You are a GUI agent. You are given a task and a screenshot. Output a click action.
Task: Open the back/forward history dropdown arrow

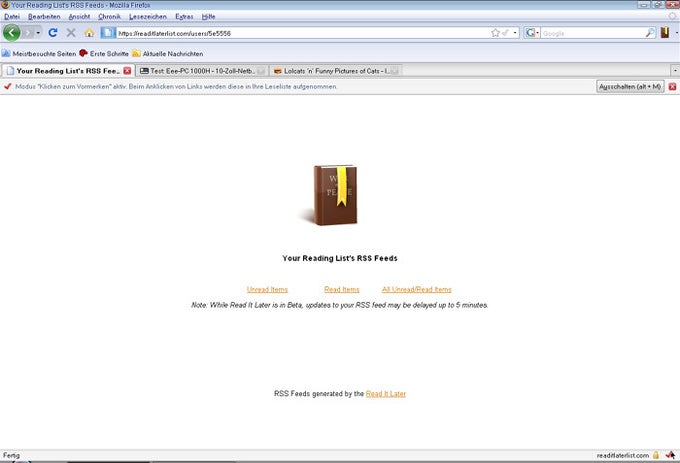click(38, 33)
